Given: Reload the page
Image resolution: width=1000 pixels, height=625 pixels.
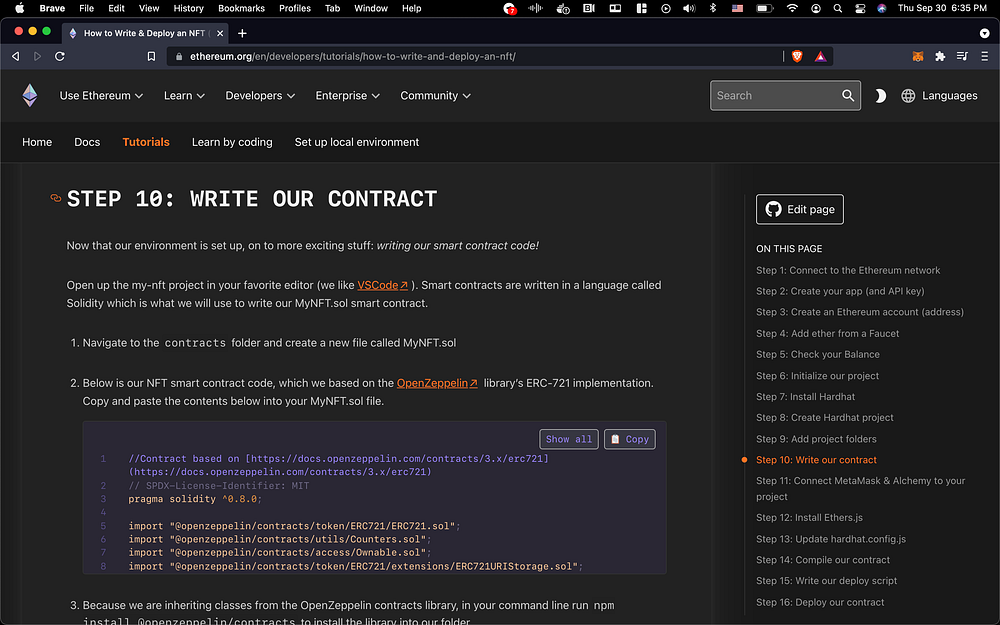Looking at the screenshot, I should click(x=60, y=56).
